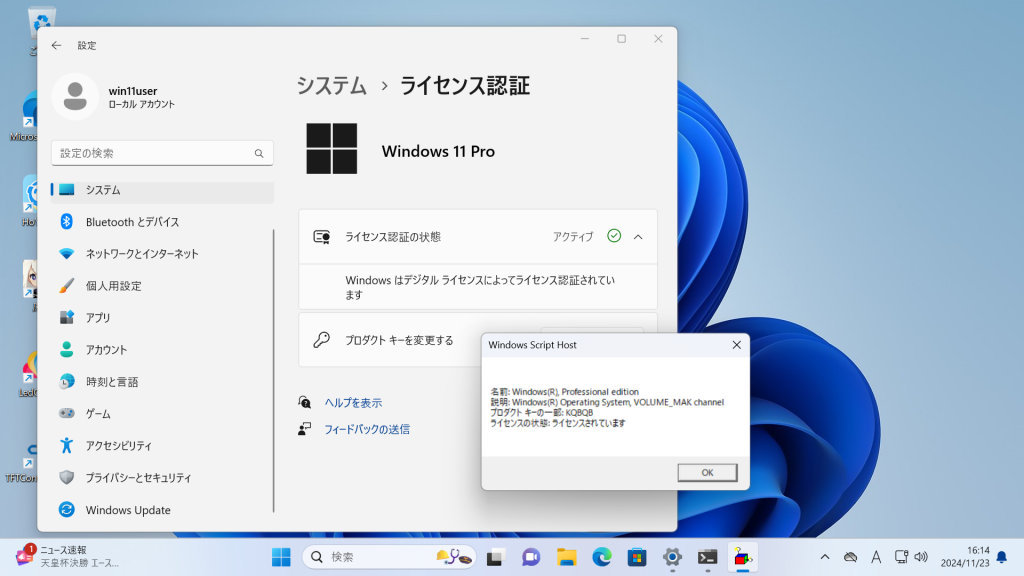The height and width of the screenshot is (576, 1024).
Task: Click the プロダクト キーを変更する row
Action: click(x=478, y=340)
